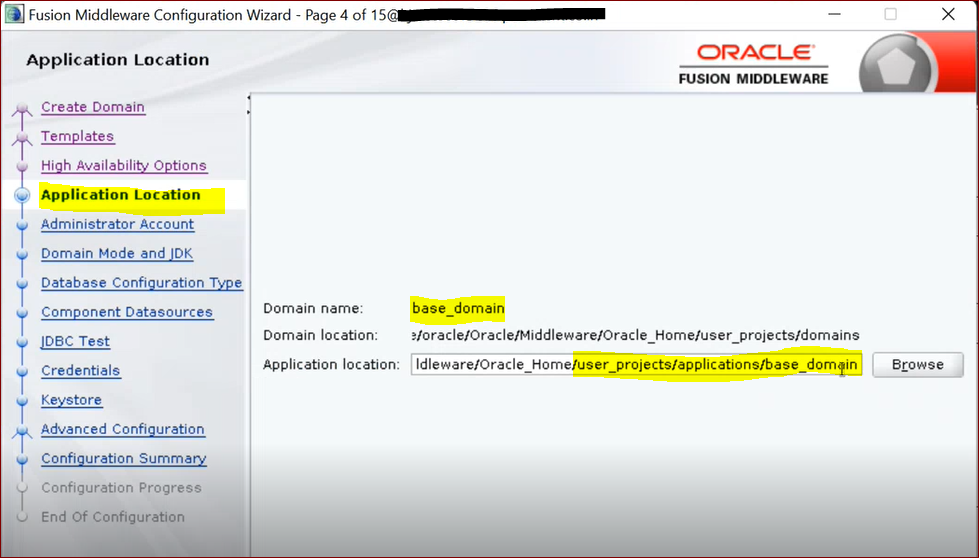The width and height of the screenshot is (979, 558).
Task: Click the Administrator Account node icon
Action: 22,225
